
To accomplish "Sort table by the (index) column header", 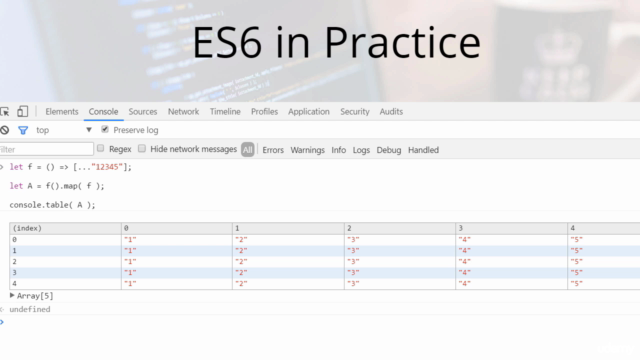I will coord(65,228).
